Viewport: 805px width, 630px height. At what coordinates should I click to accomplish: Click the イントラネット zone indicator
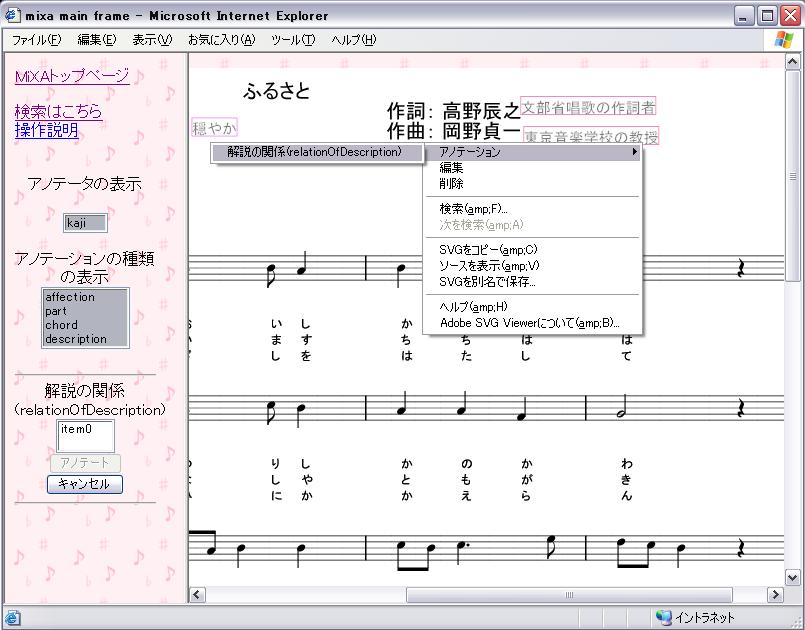point(695,617)
